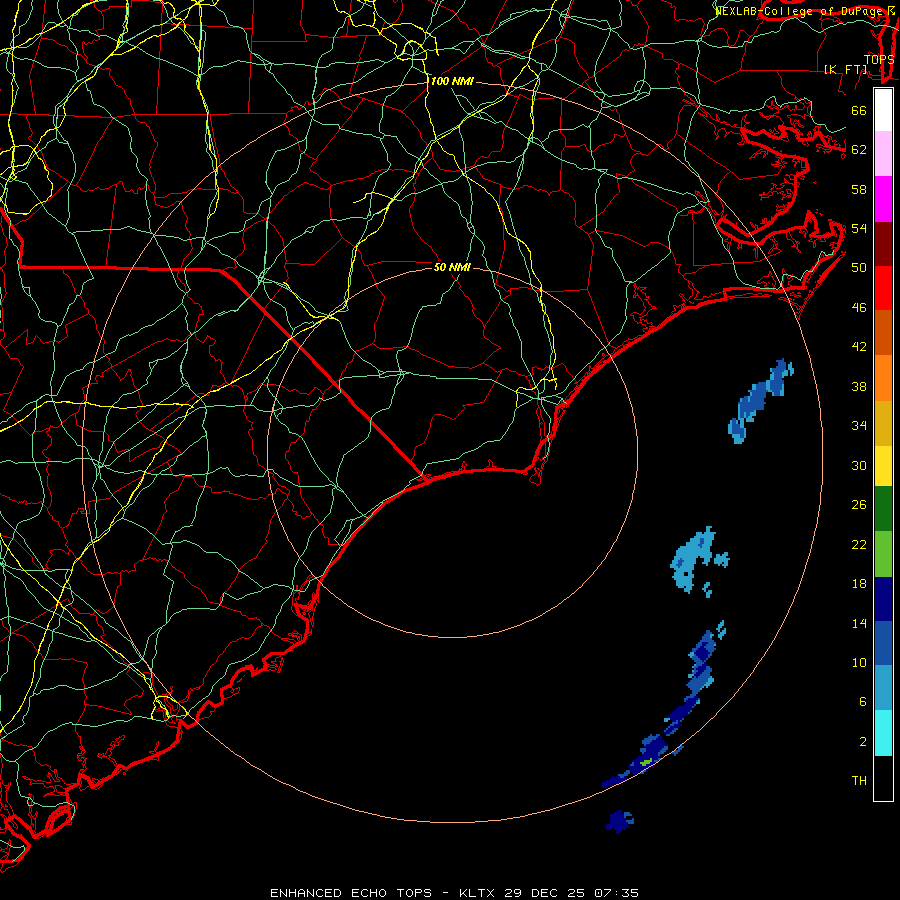Pick the cyan legend swatch

pyautogui.click(x=883, y=733)
